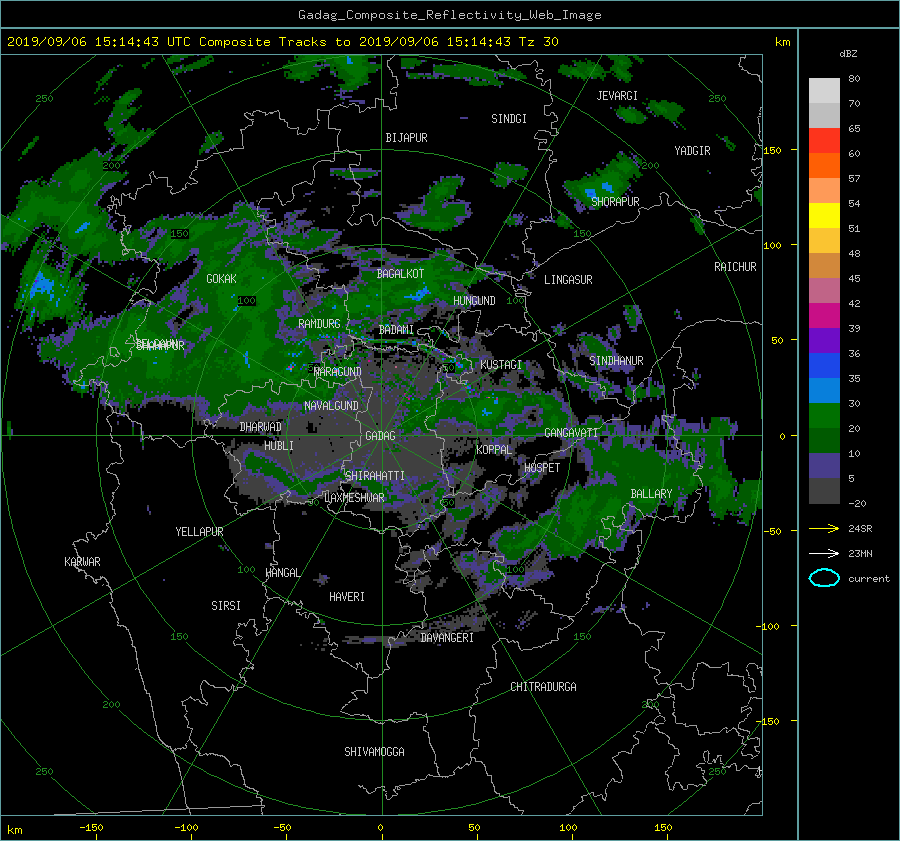Click the KOPPAL city label

pos(494,449)
